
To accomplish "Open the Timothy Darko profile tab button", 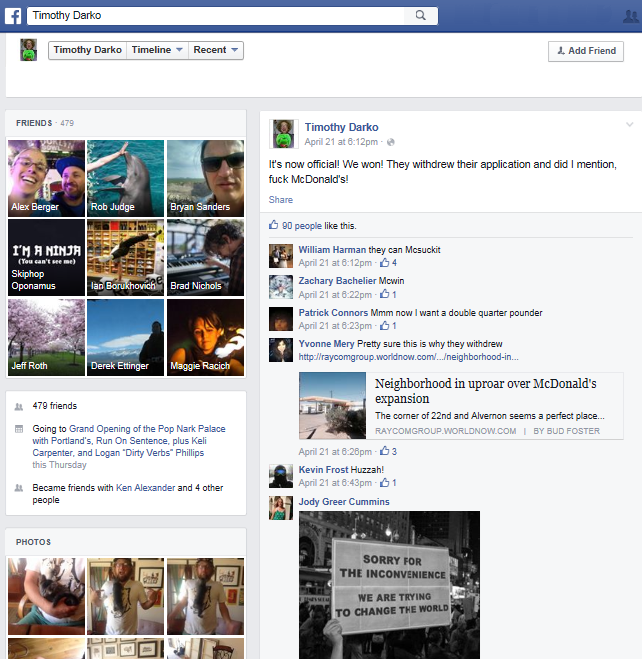I will pos(87,50).
